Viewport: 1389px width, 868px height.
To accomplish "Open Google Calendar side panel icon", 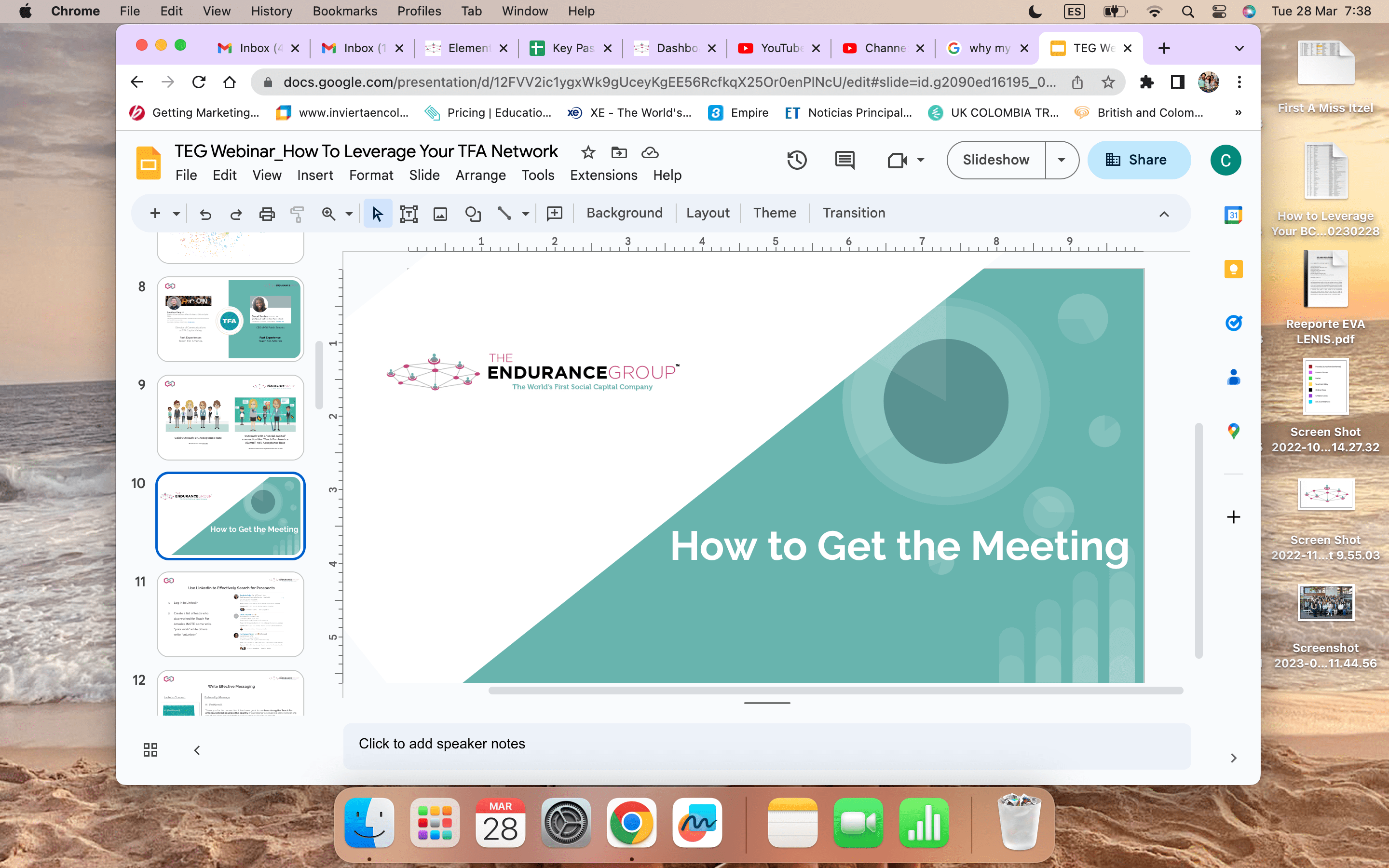I will click(1233, 215).
